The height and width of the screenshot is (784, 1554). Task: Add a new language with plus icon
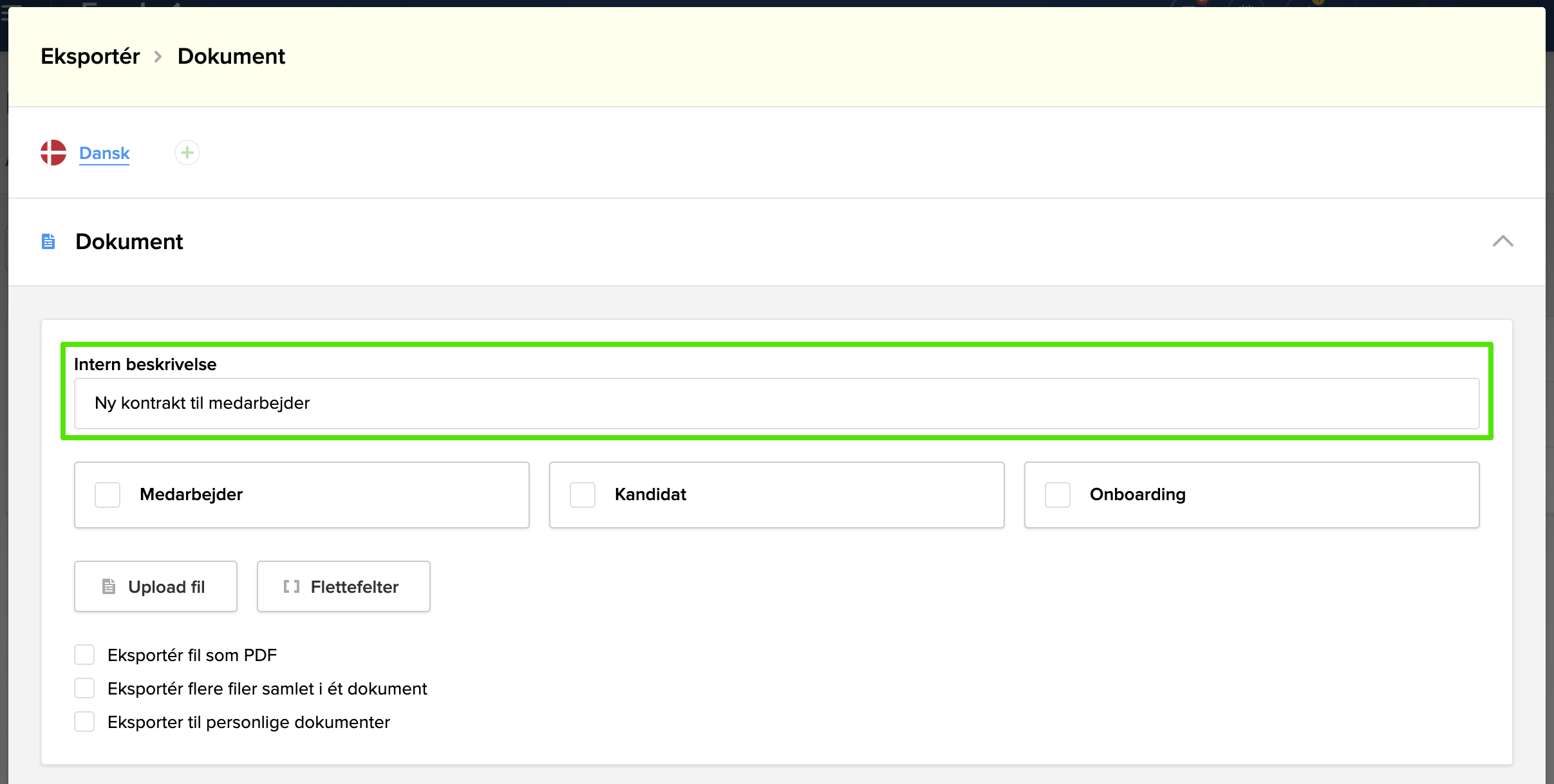pos(187,153)
